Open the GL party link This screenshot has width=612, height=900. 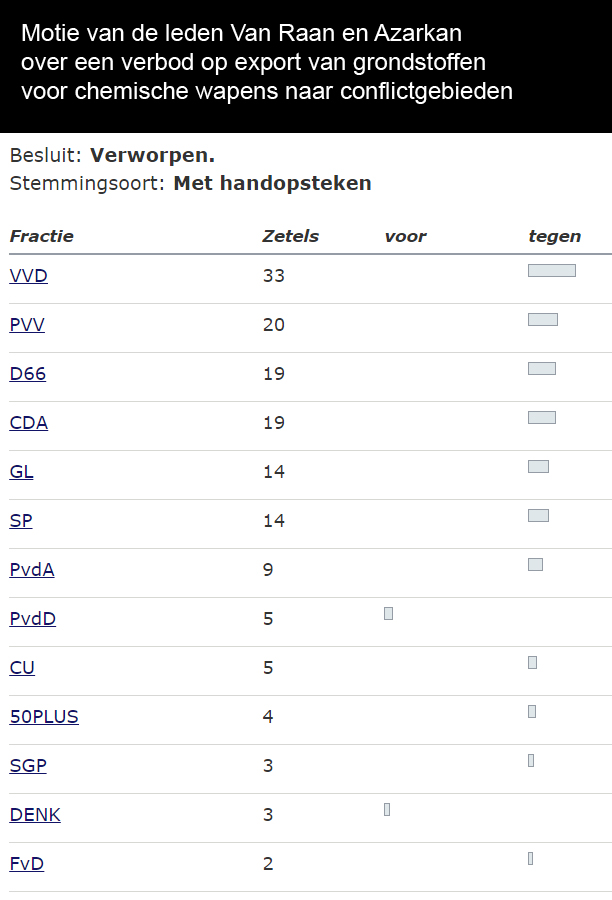[21, 472]
